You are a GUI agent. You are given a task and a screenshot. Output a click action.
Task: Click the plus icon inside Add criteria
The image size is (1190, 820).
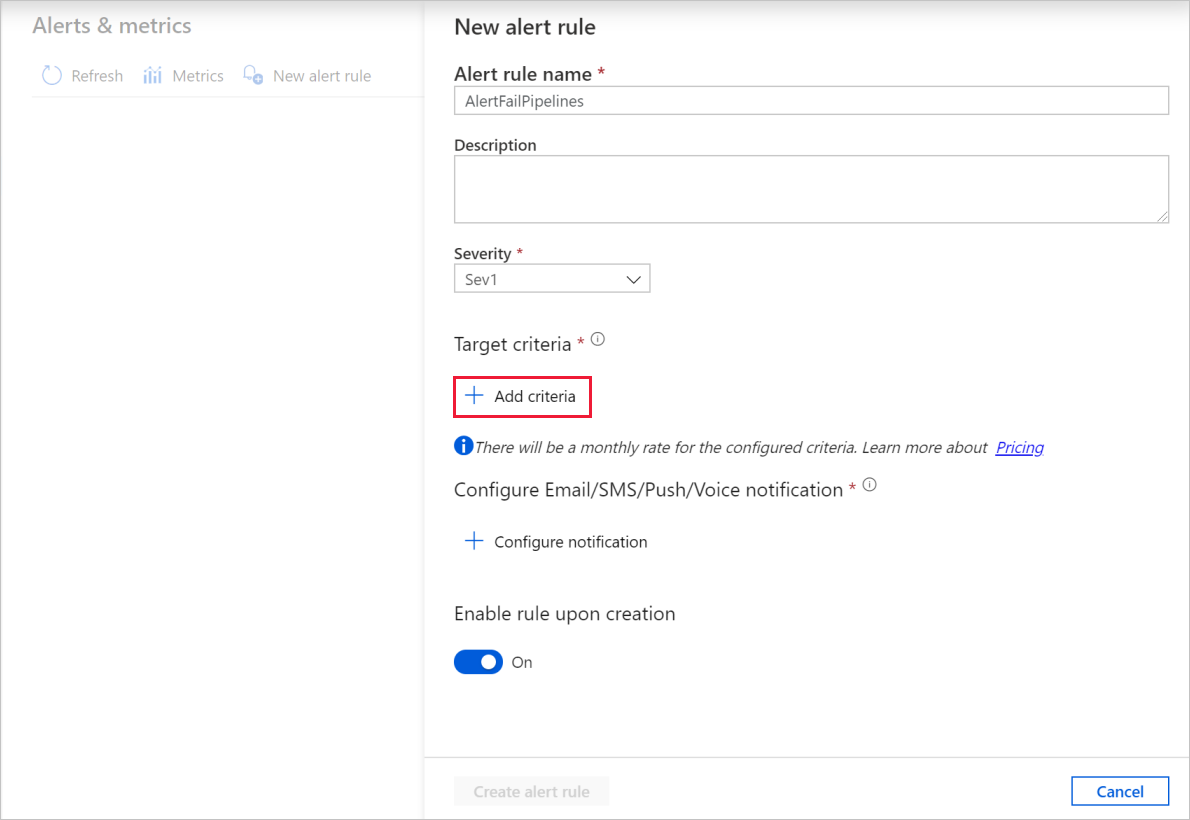pyautogui.click(x=474, y=396)
